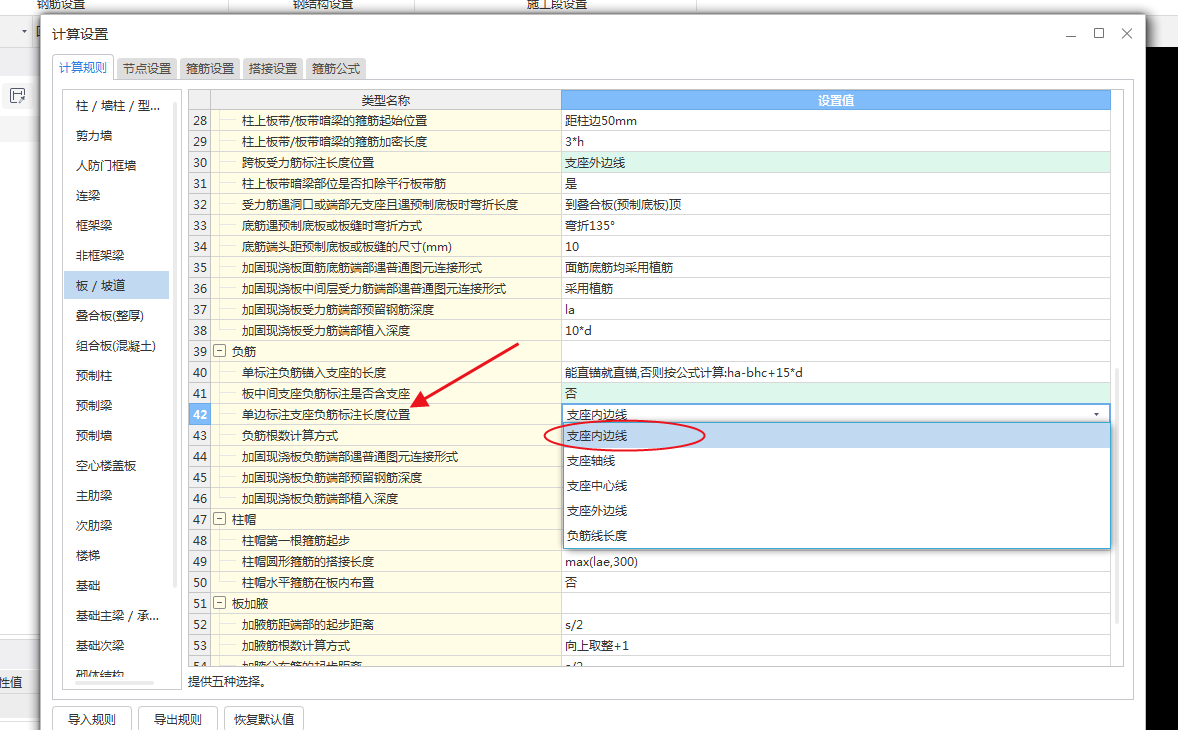
Task: Select 连梁 in the component list
Action: click(117, 196)
